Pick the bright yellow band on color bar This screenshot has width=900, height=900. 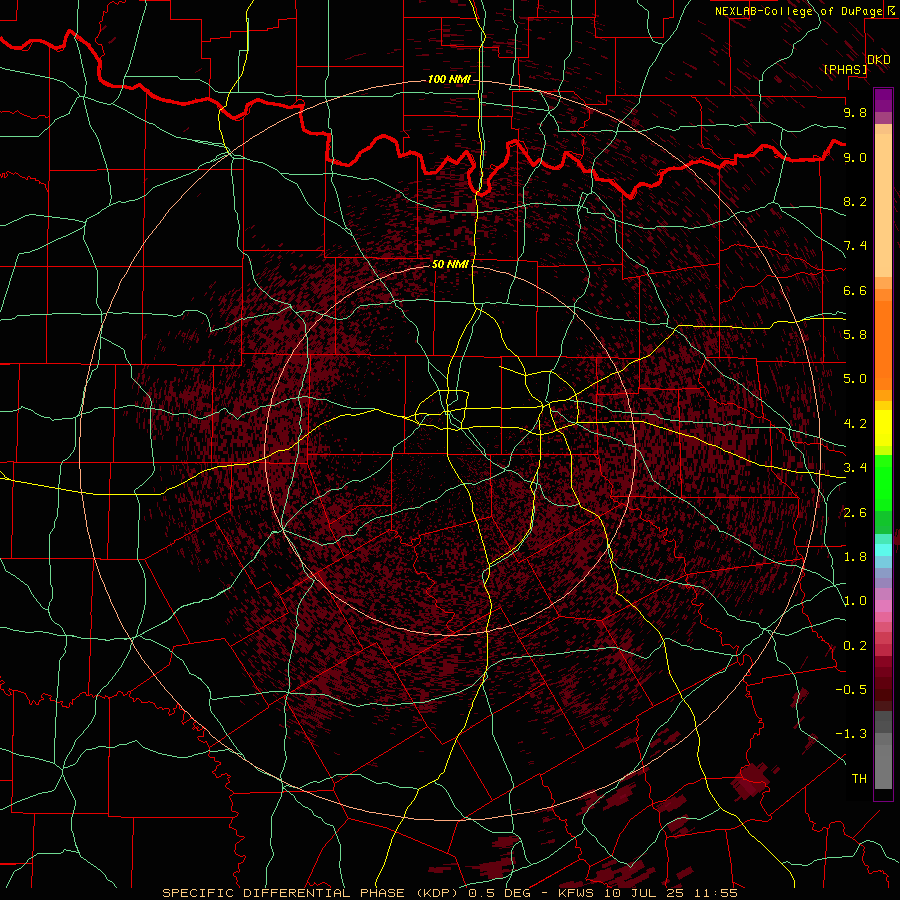[x=883, y=428]
